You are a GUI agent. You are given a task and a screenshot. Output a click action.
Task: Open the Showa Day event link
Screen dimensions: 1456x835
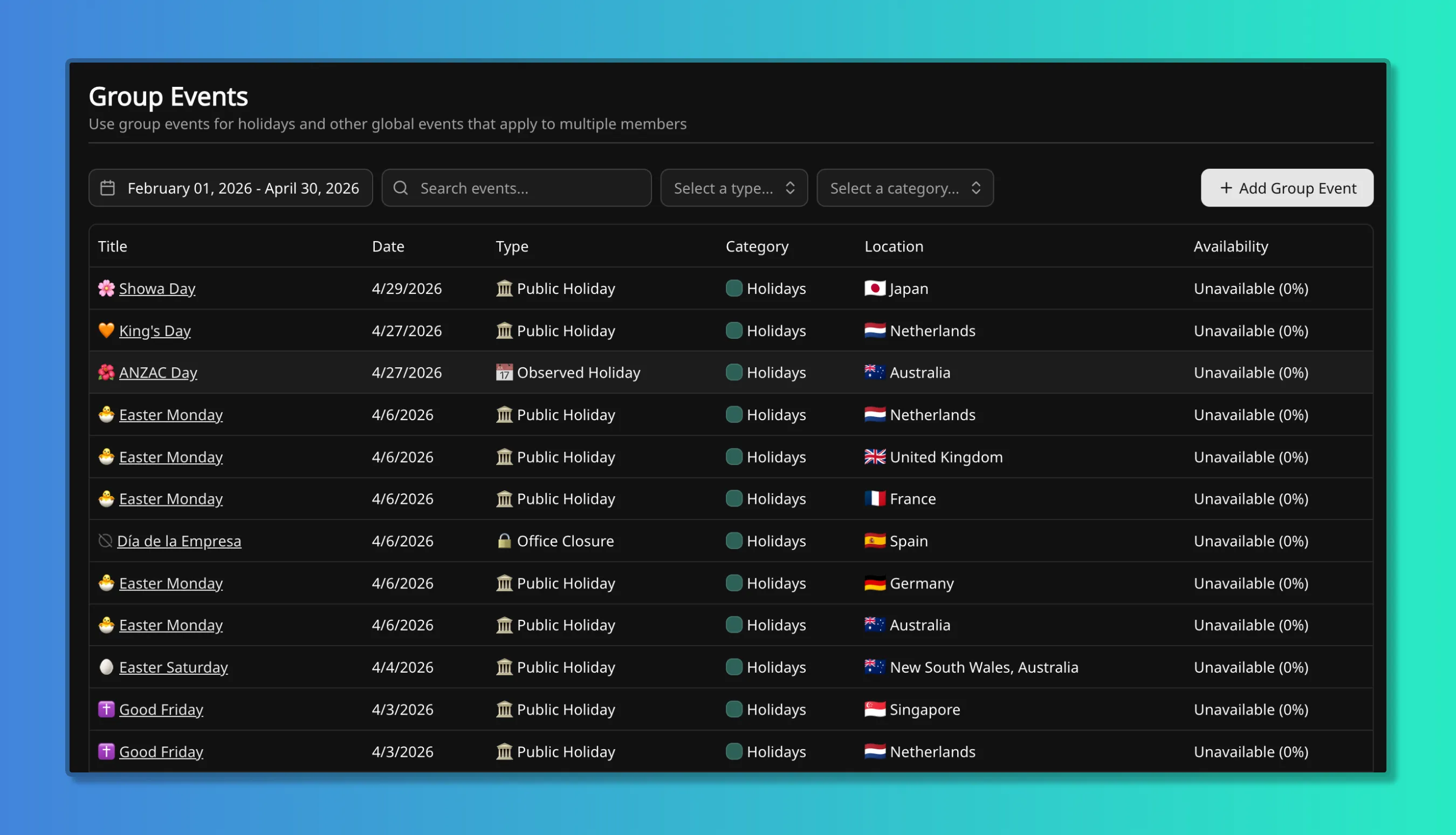pyautogui.click(x=157, y=289)
